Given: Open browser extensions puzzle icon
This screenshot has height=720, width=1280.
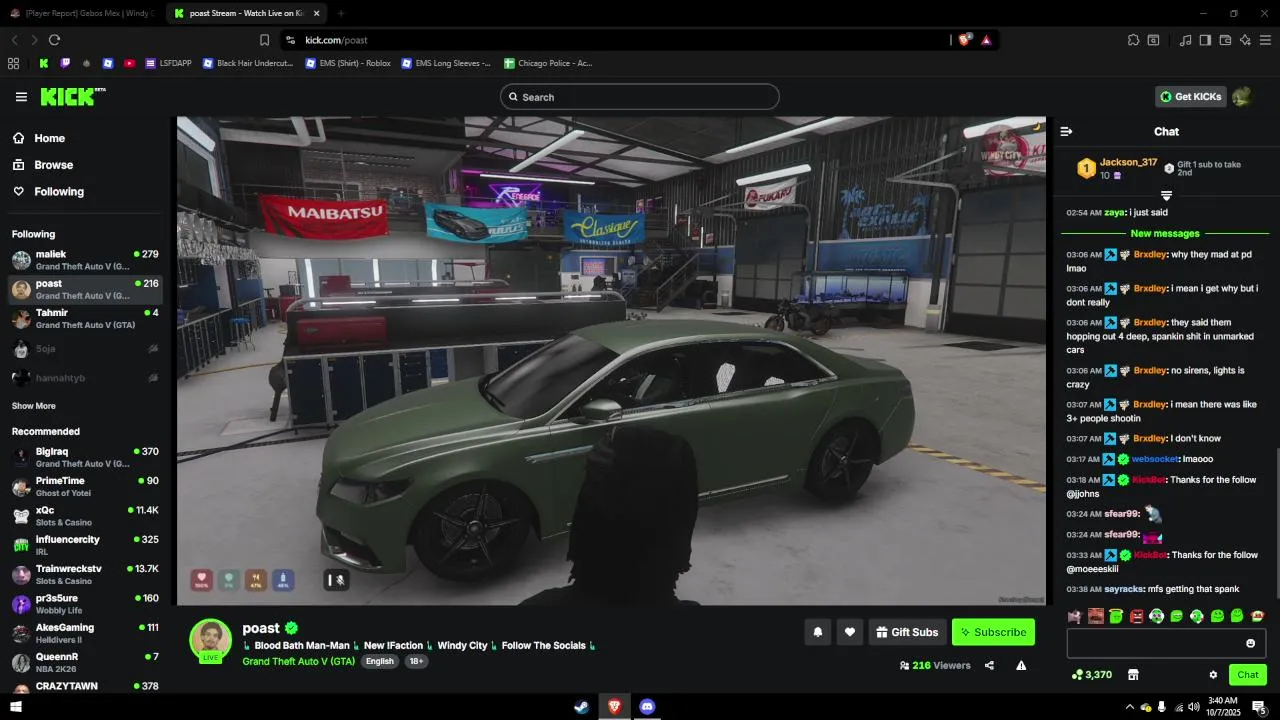Looking at the screenshot, I should (x=1133, y=40).
